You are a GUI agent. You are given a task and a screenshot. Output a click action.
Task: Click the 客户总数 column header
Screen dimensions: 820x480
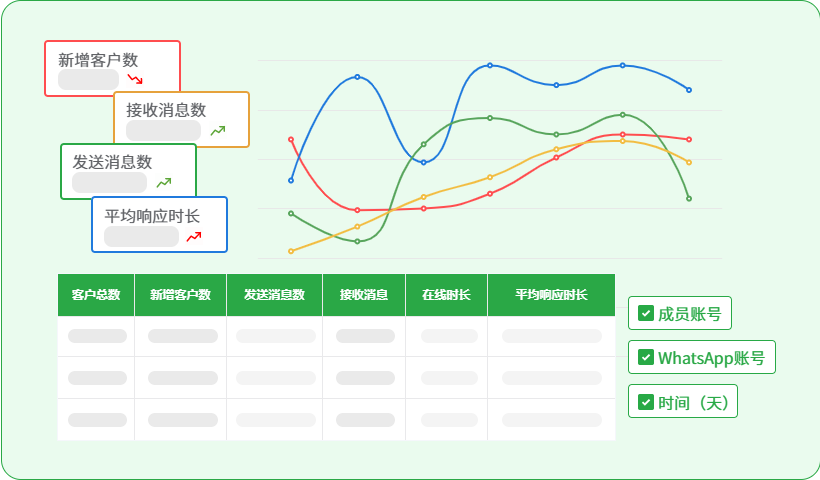click(96, 295)
